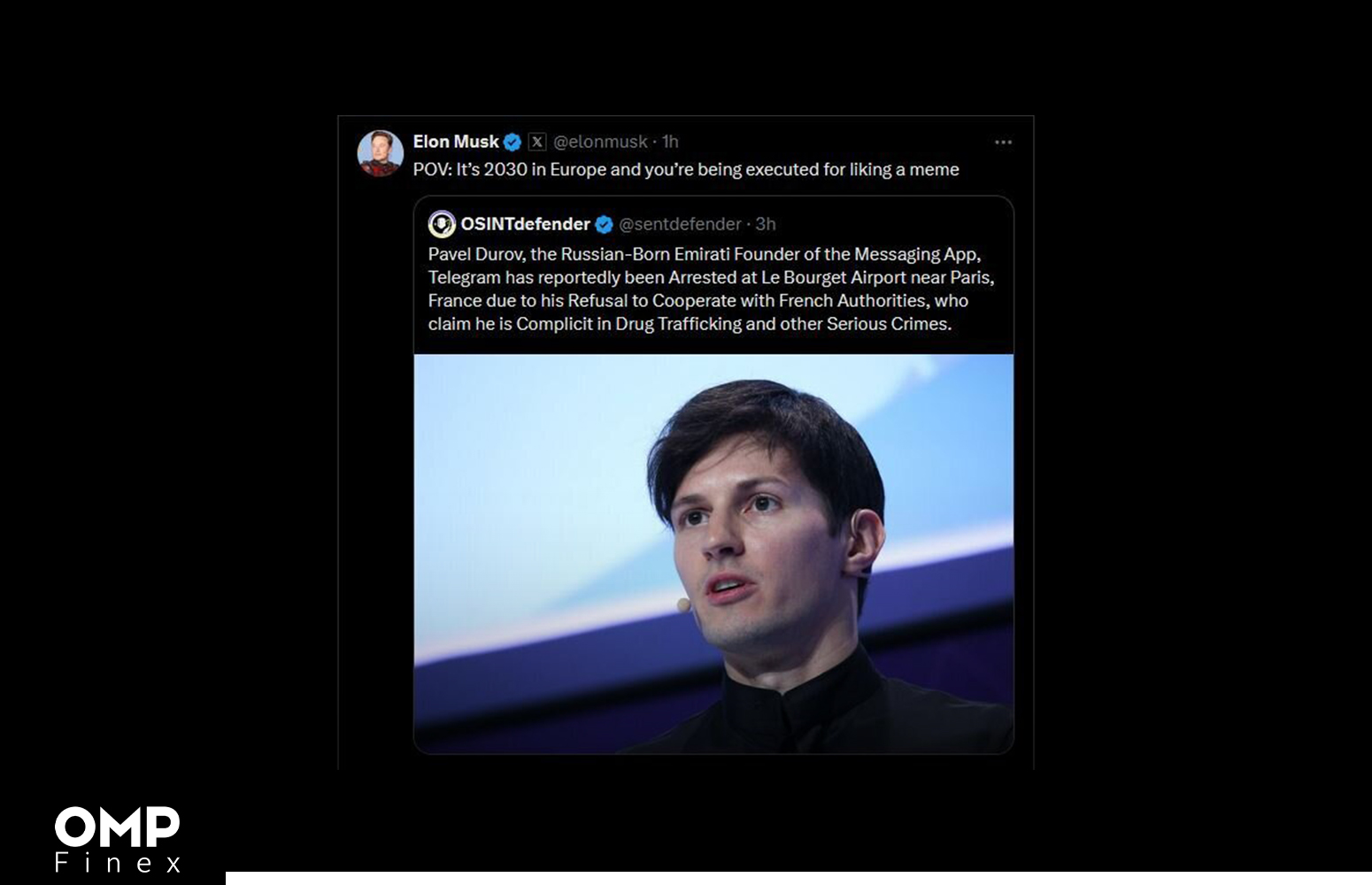The height and width of the screenshot is (885, 1372).
Task: Click the OSINTdefender account name
Action: pos(525,224)
